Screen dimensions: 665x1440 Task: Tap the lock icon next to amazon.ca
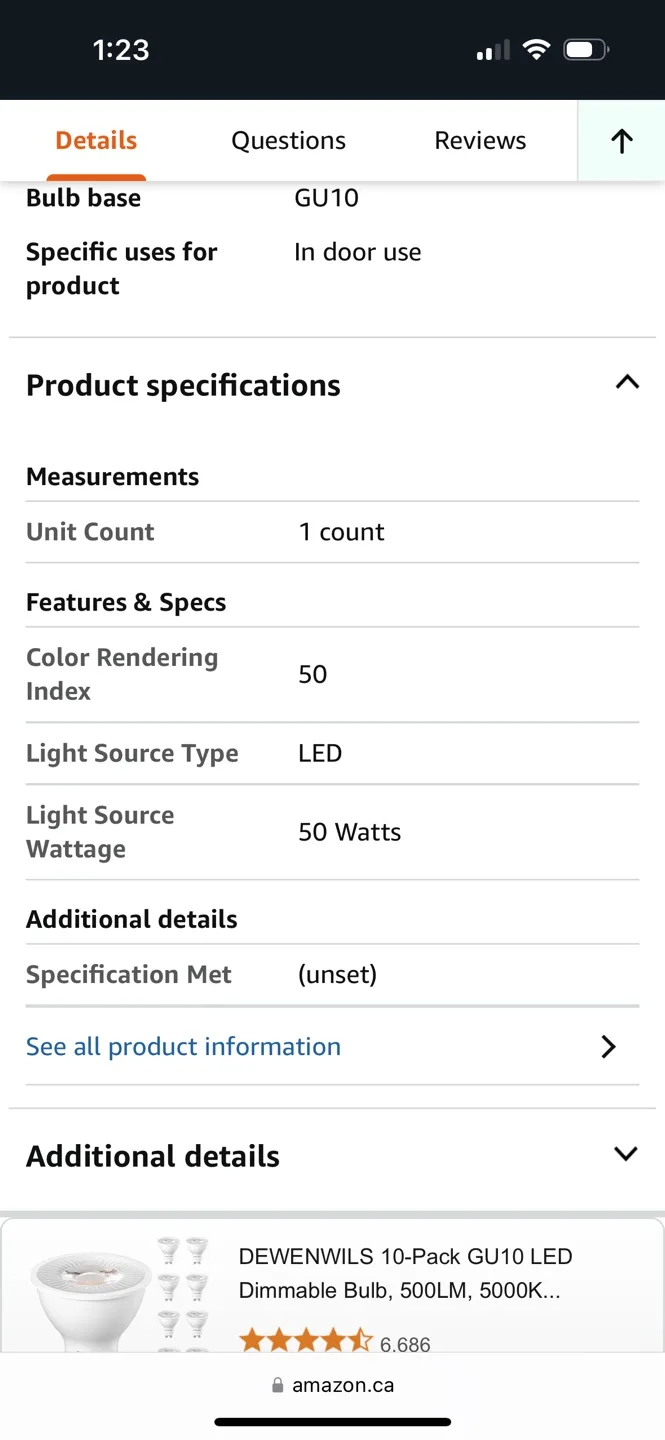point(277,1384)
